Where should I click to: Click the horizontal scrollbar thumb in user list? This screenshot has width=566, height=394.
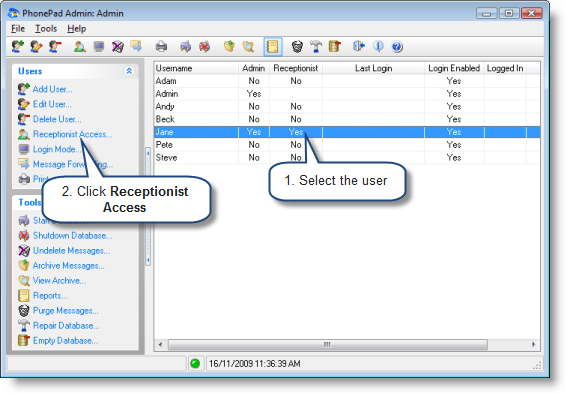pyautogui.click(x=328, y=344)
